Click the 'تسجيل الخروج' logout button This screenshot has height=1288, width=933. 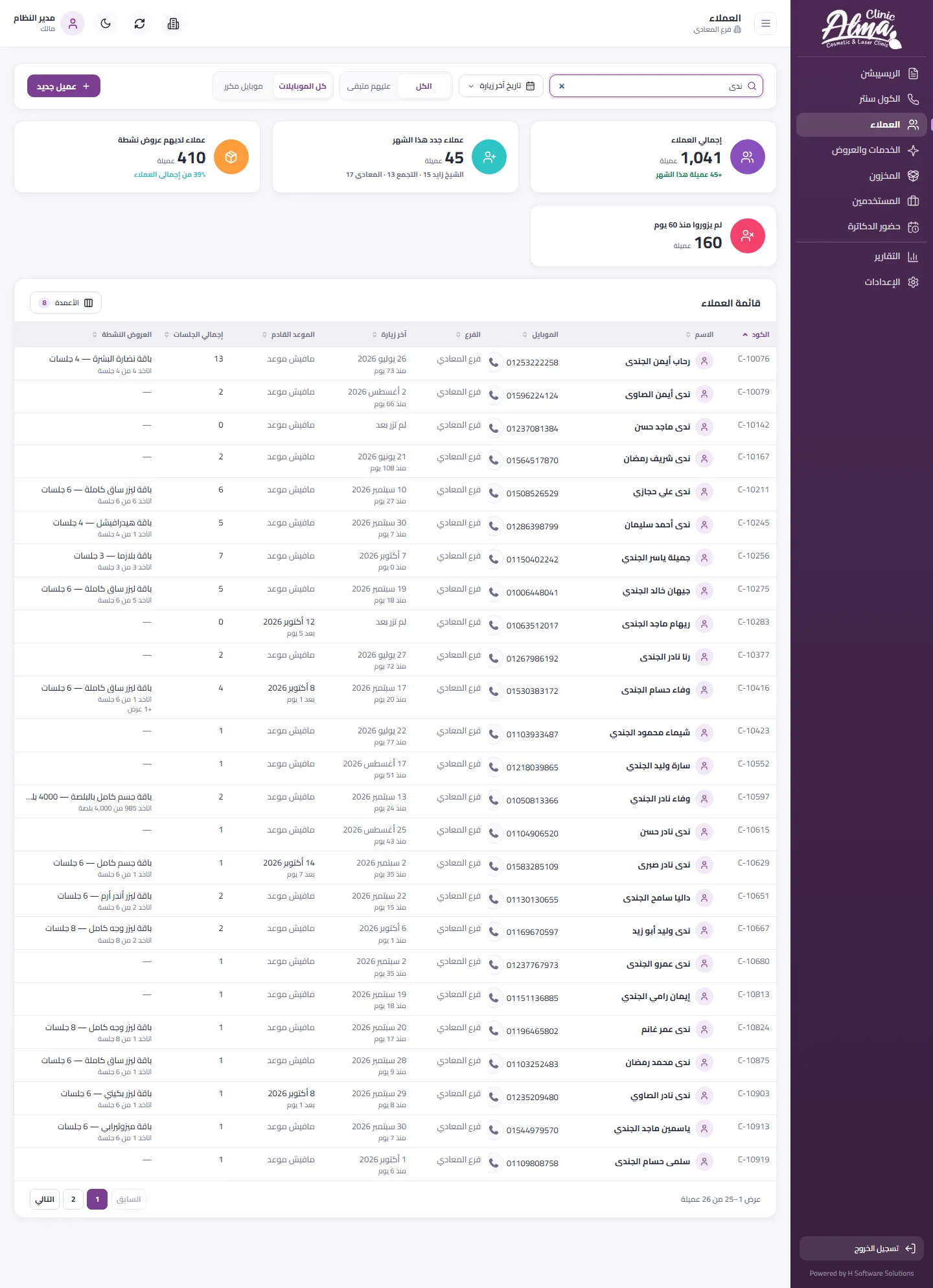862,1248
